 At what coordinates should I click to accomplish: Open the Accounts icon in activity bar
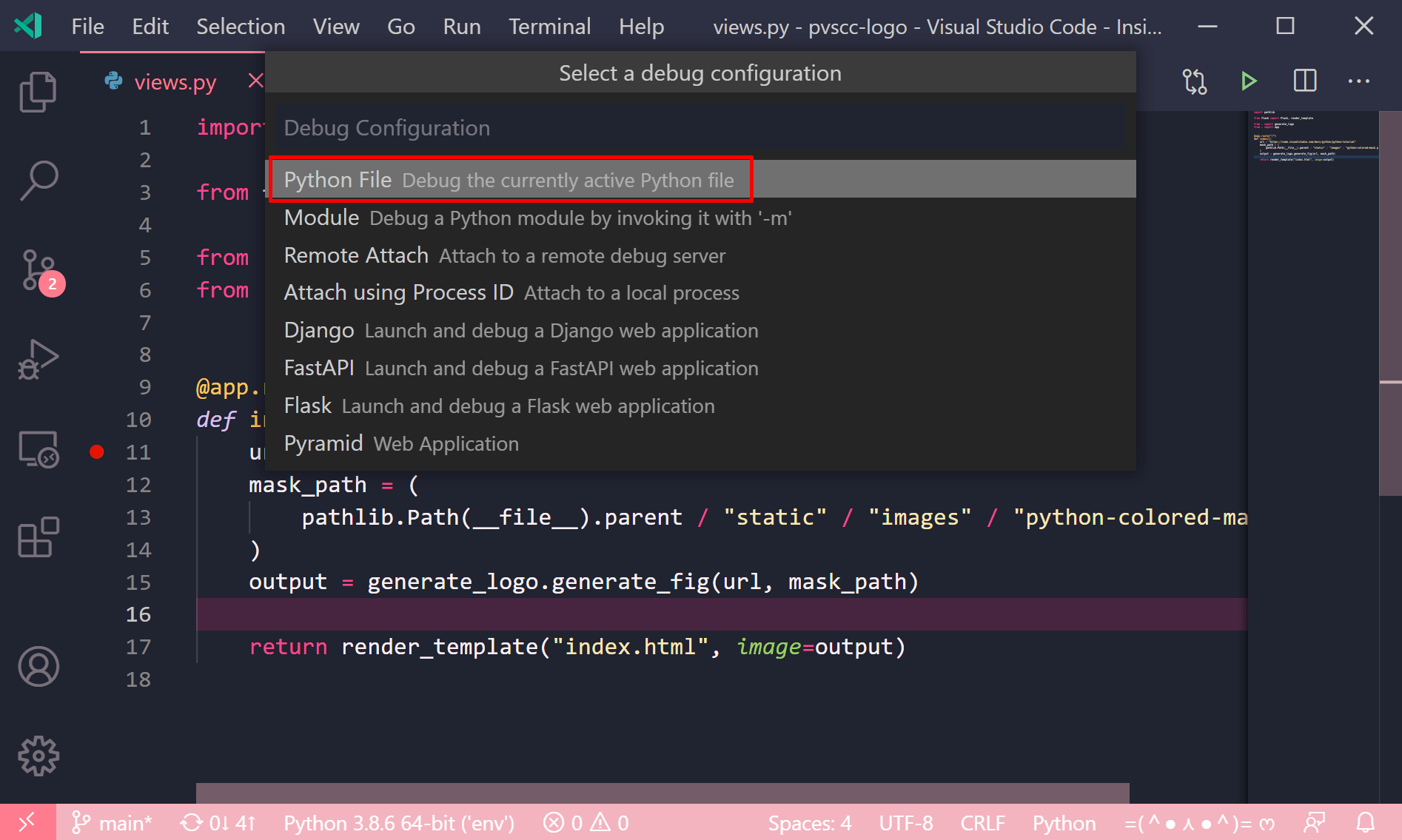click(38, 666)
